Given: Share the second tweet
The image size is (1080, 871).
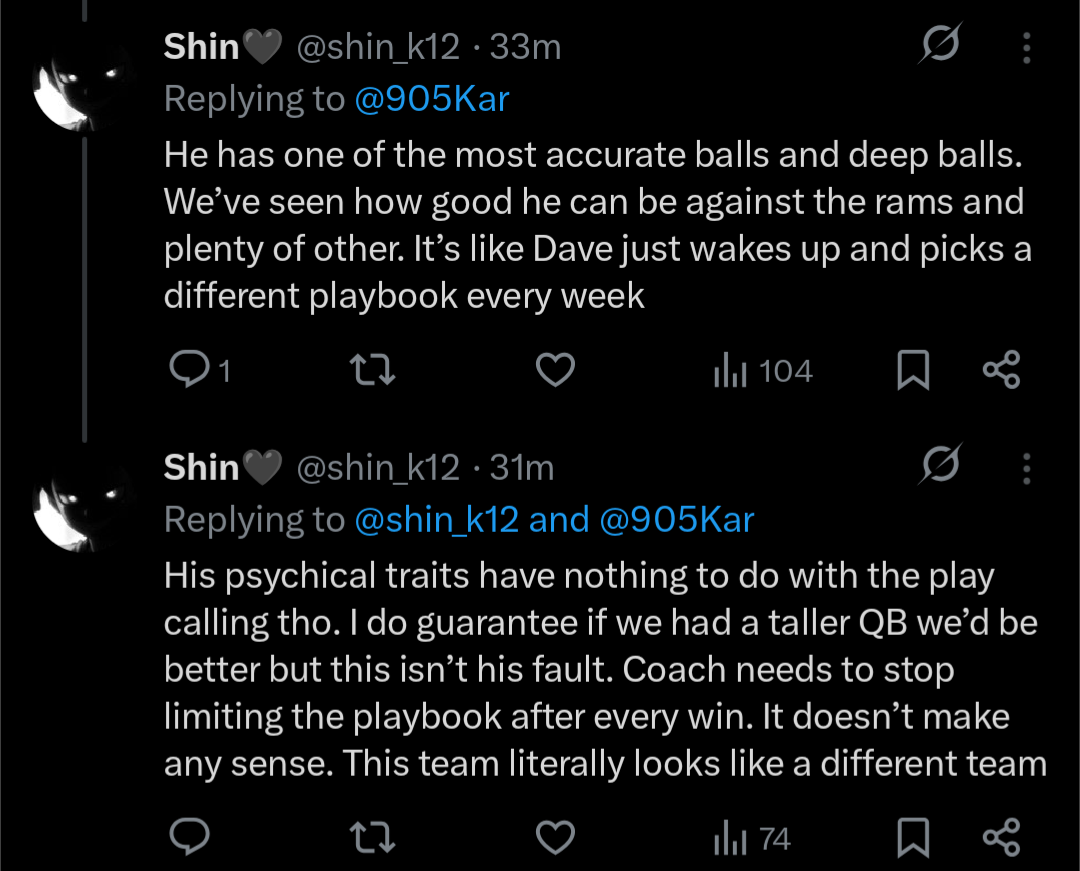Looking at the screenshot, I should [x=1001, y=838].
